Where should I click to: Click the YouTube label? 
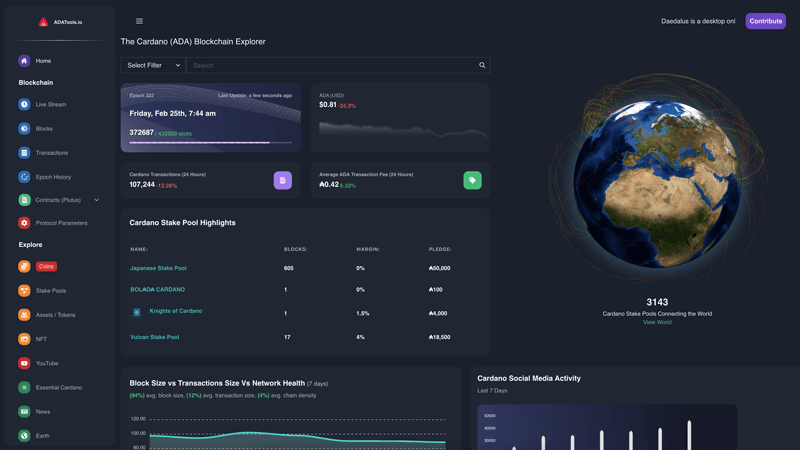point(46,363)
